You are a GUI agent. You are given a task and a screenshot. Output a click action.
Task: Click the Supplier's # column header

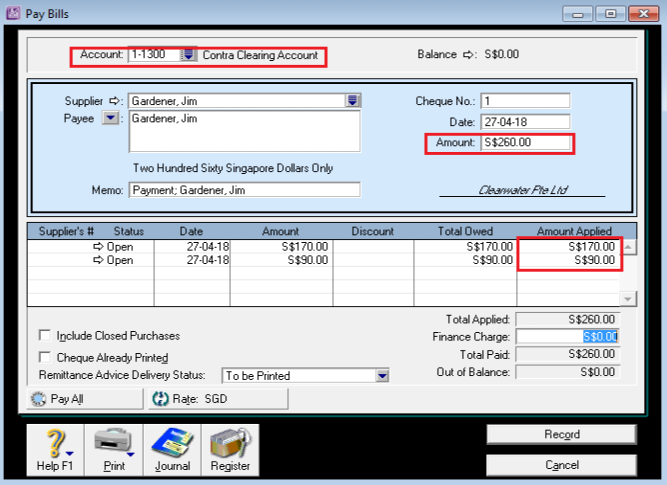66,231
